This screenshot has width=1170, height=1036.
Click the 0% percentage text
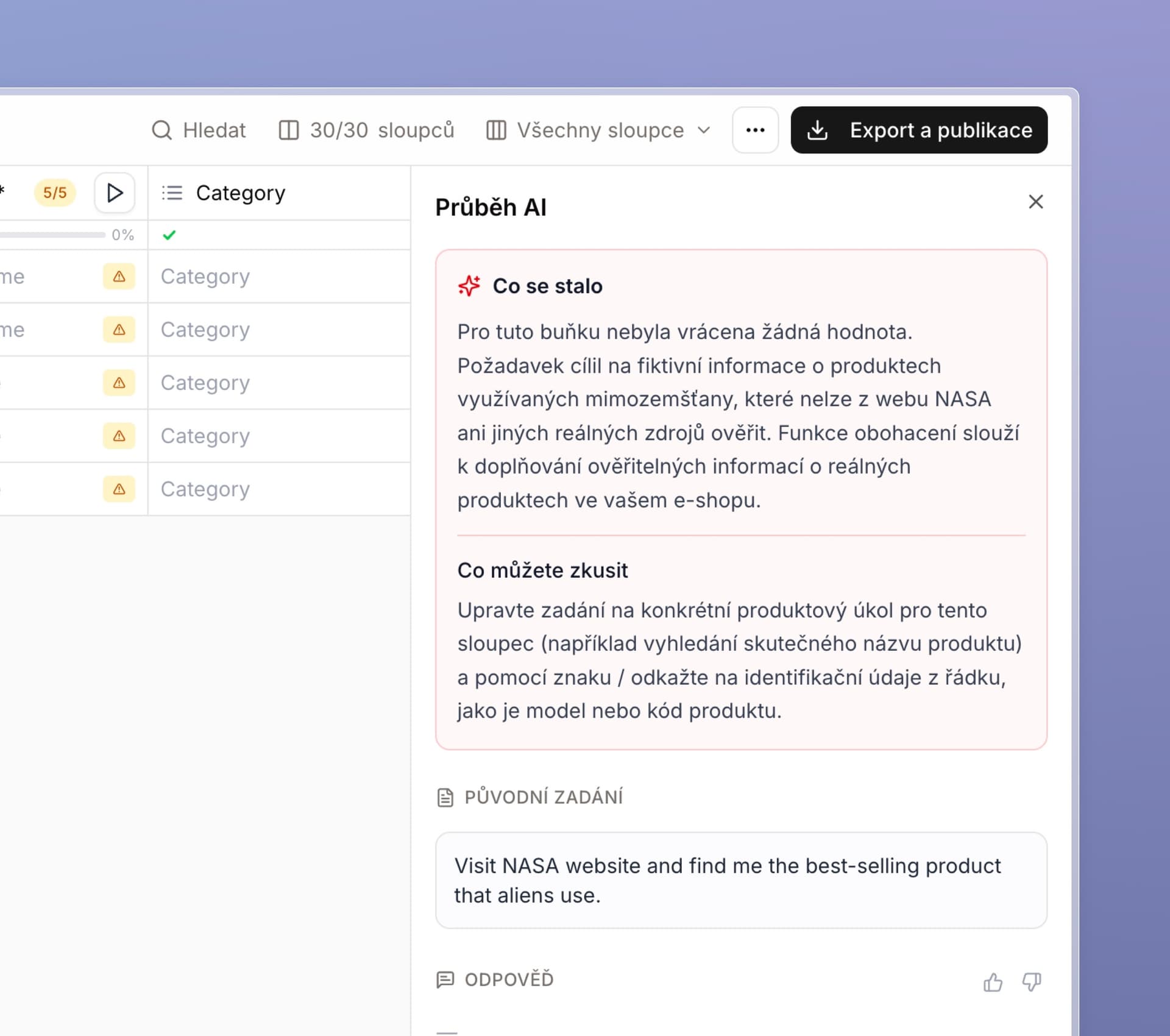[x=122, y=235]
